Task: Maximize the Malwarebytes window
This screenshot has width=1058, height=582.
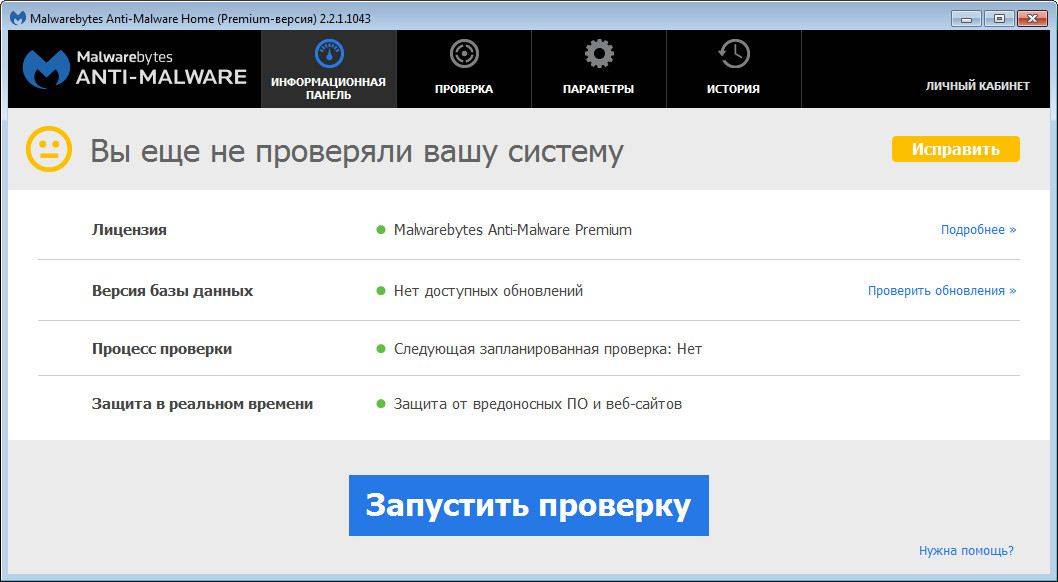Action: [999, 19]
